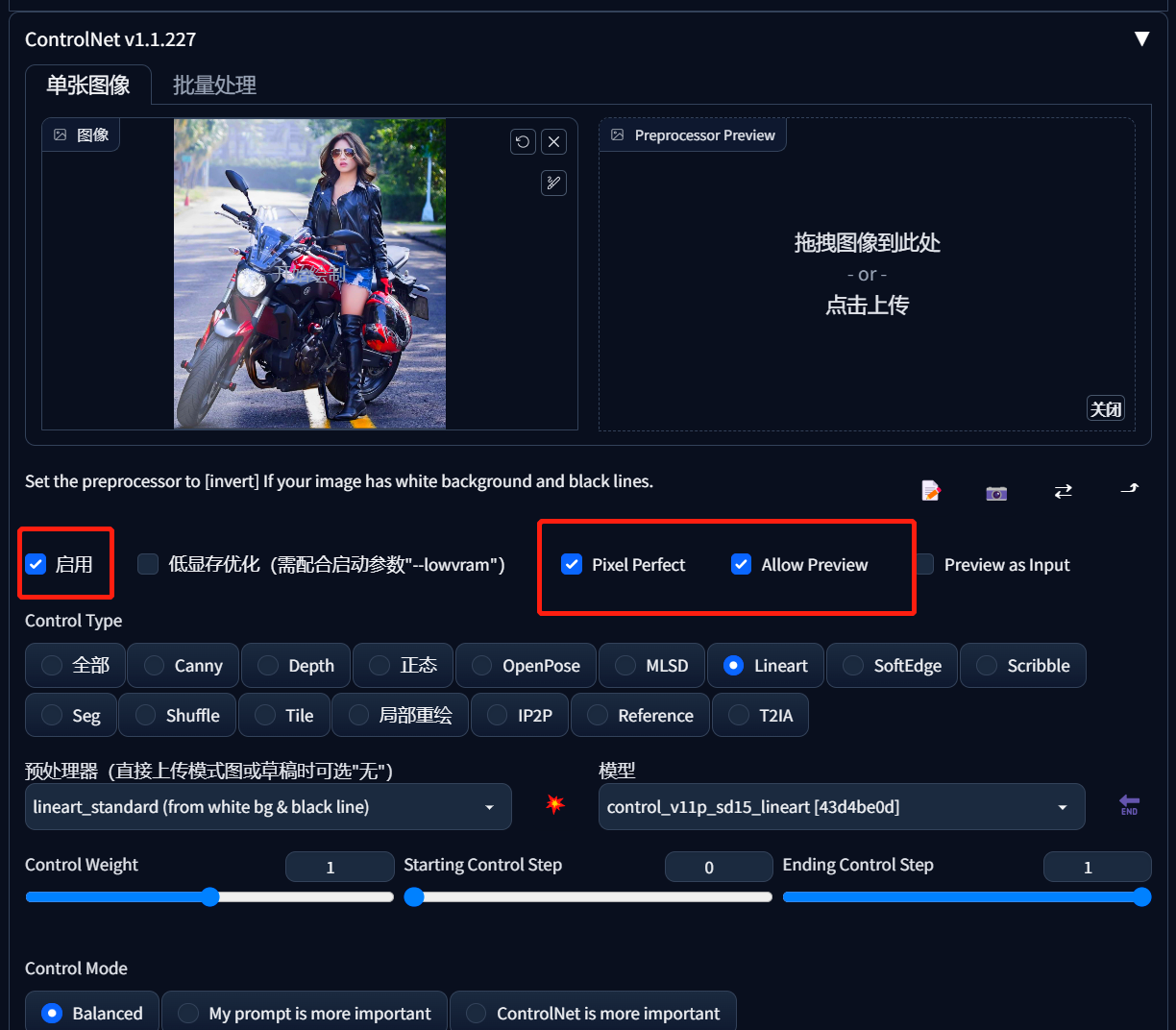Screen dimensions: 1176x1030
Task: Click the purple END arrow icon
Action: (x=1130, y=805)
